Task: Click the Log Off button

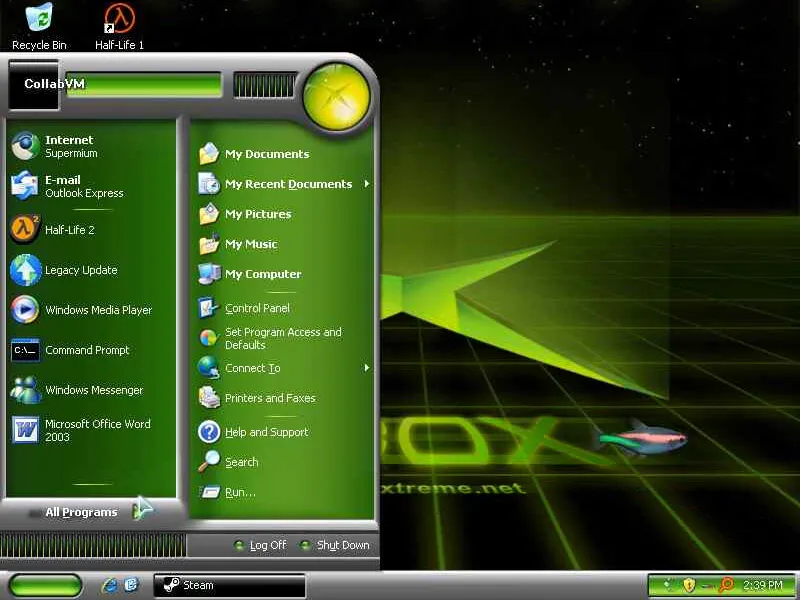Action: [x=261, y=545]
